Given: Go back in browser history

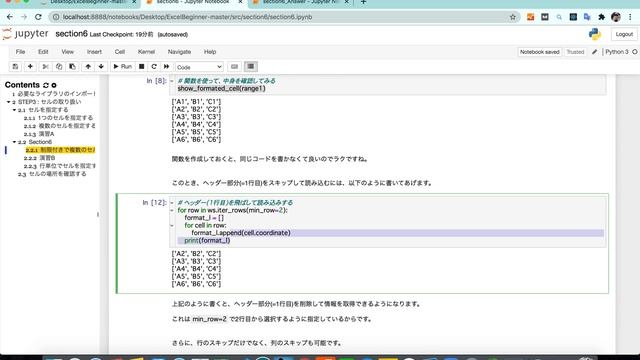Looking at the screenshot, I should coord(10,17).
